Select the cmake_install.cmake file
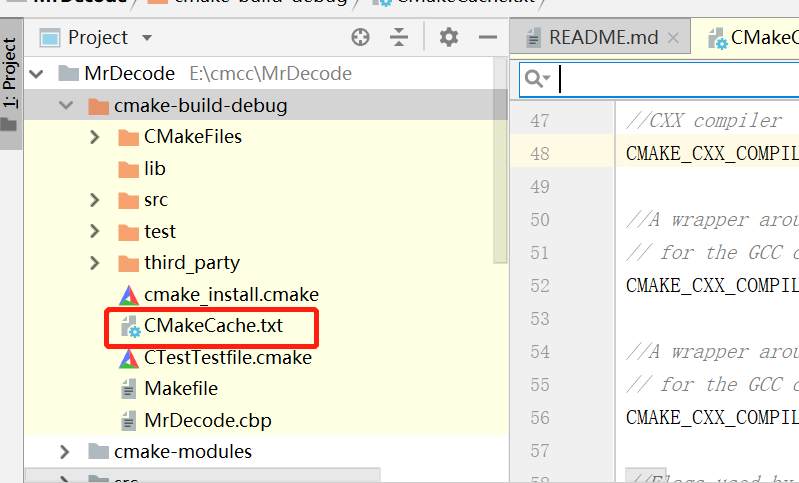The height and width of the screenshot is (483, 799). point(231,294)
